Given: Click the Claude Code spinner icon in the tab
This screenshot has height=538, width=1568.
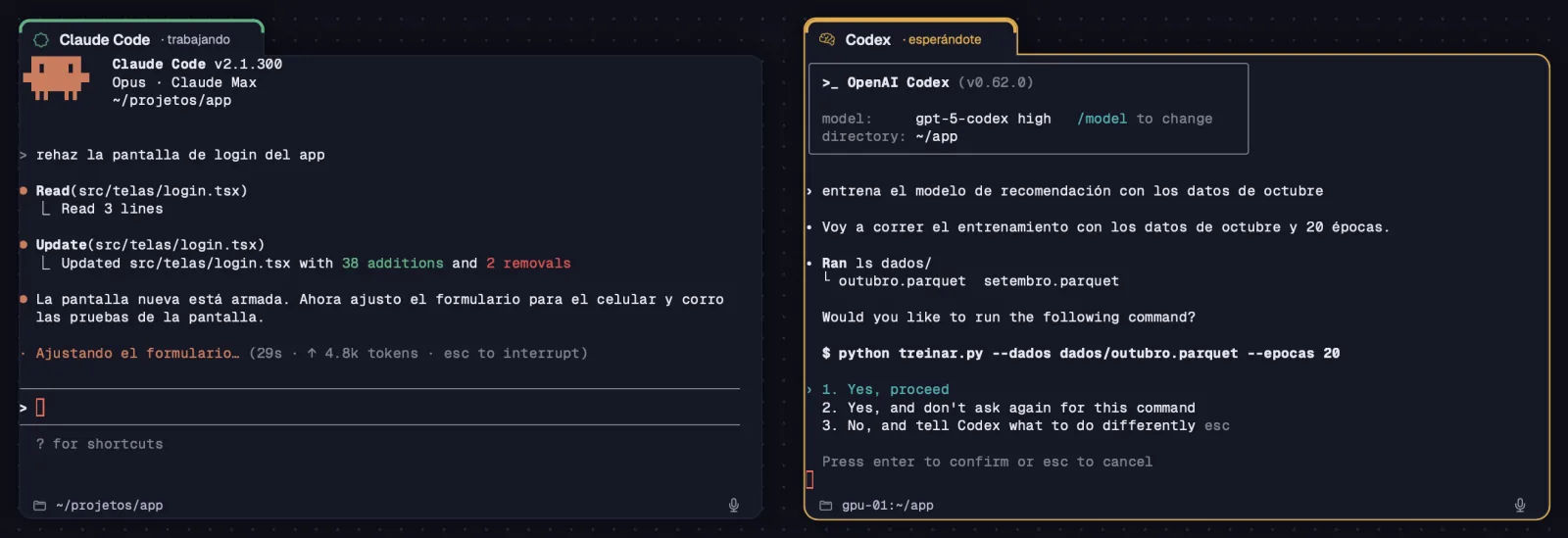Looking at the screenshot, I should click(41, 40).
